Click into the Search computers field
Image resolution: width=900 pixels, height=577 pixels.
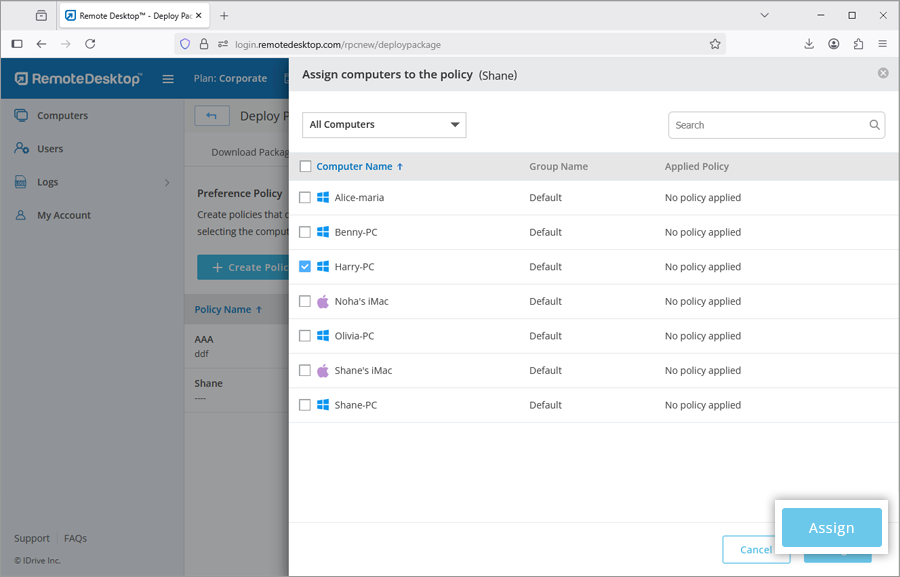(x=765, y=125)
